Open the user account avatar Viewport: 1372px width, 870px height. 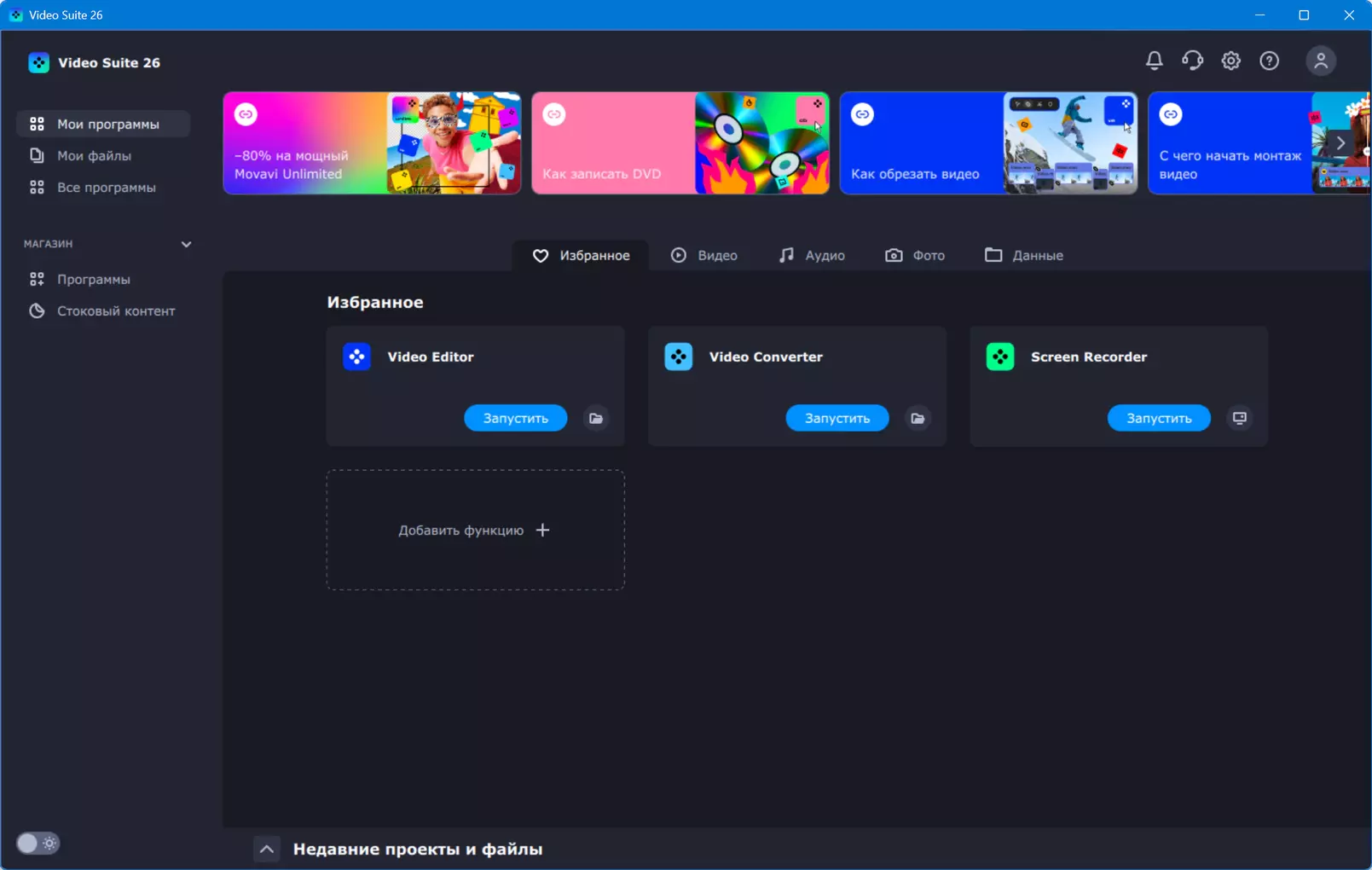coord(1321,61)
